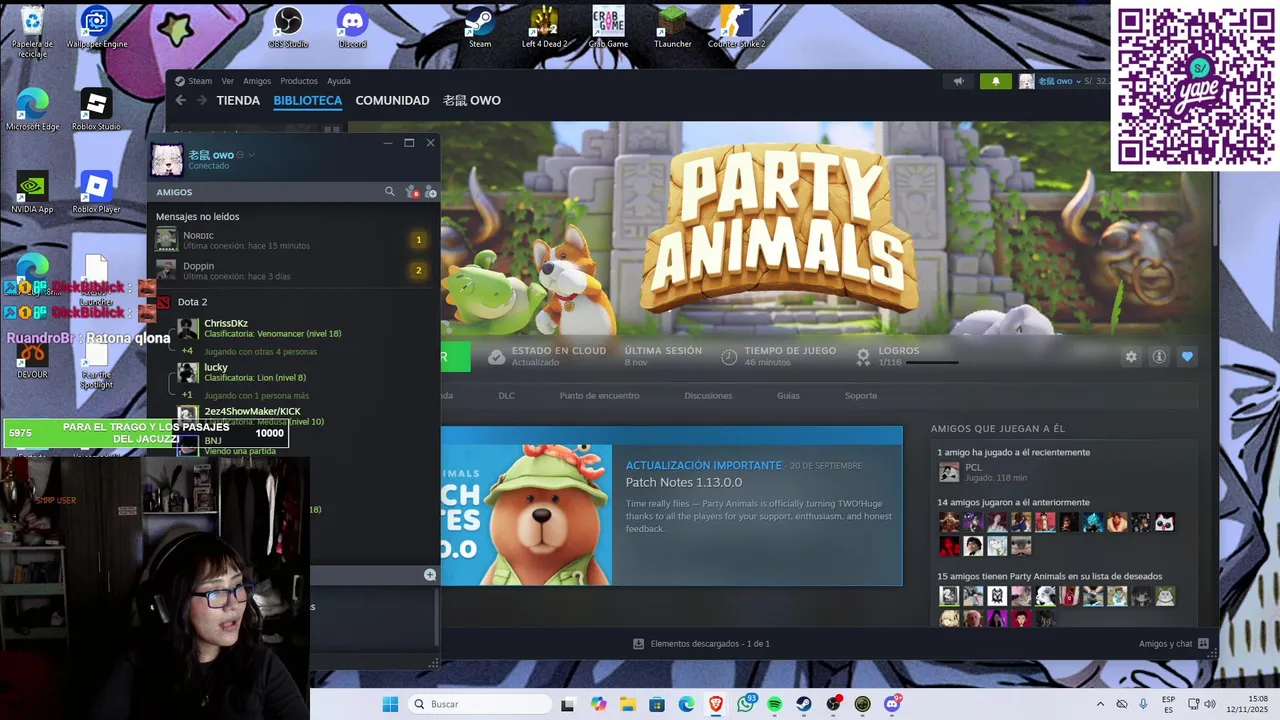Open the Guías tab
Viewport: 1280px width, 720px height.
(788, 395)
